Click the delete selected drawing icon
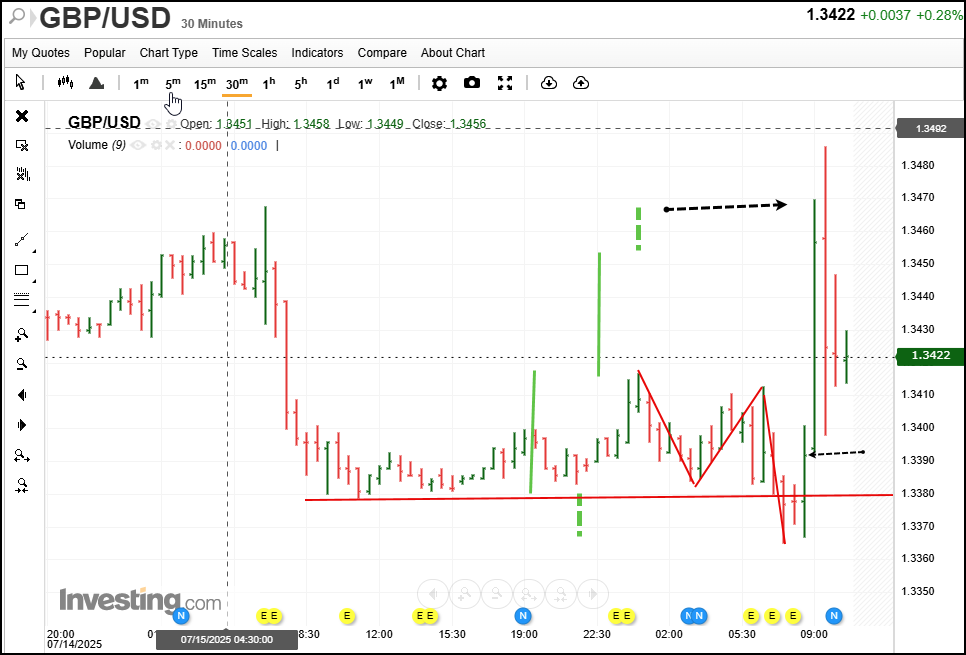 point(22,145)
